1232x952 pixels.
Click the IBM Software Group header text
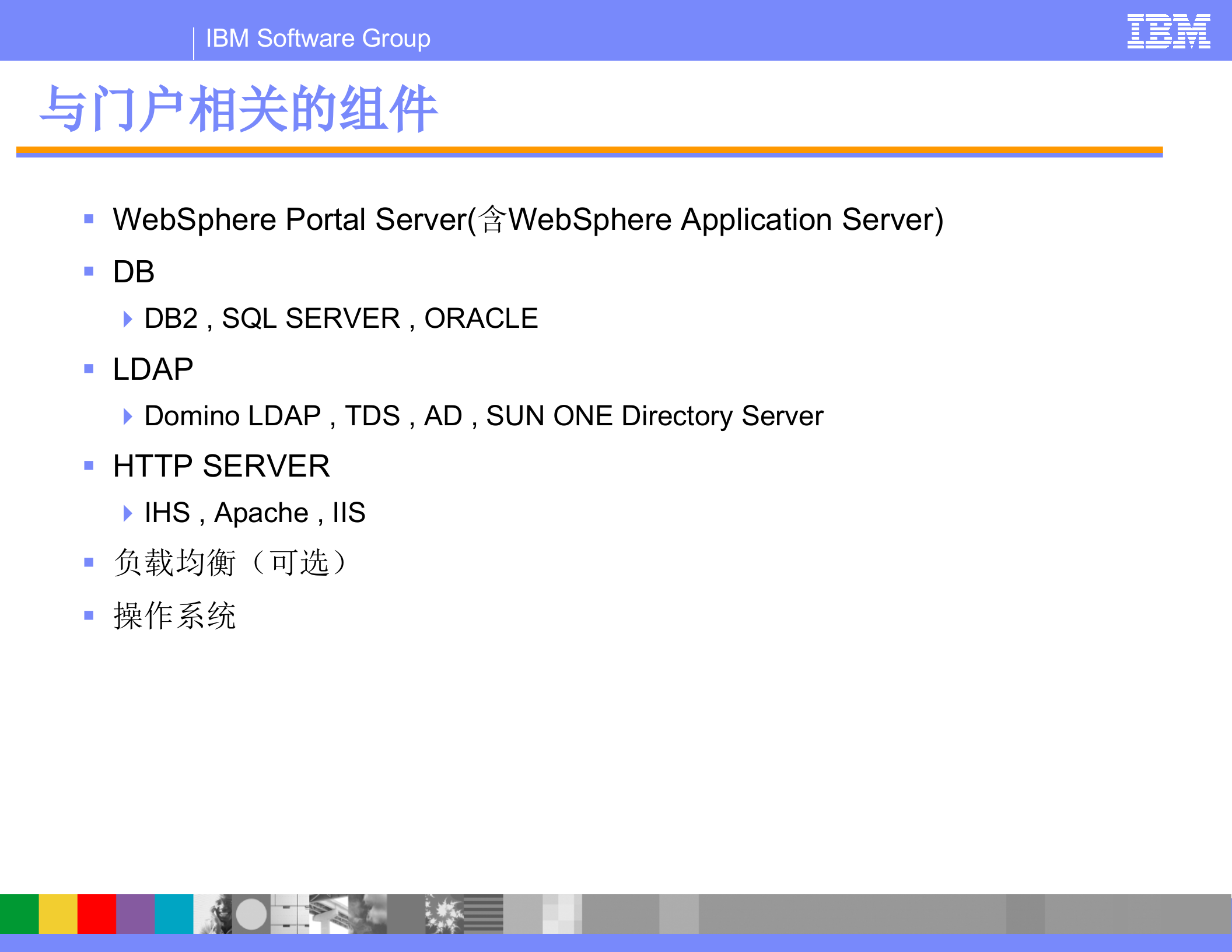[x=317, y=38]
